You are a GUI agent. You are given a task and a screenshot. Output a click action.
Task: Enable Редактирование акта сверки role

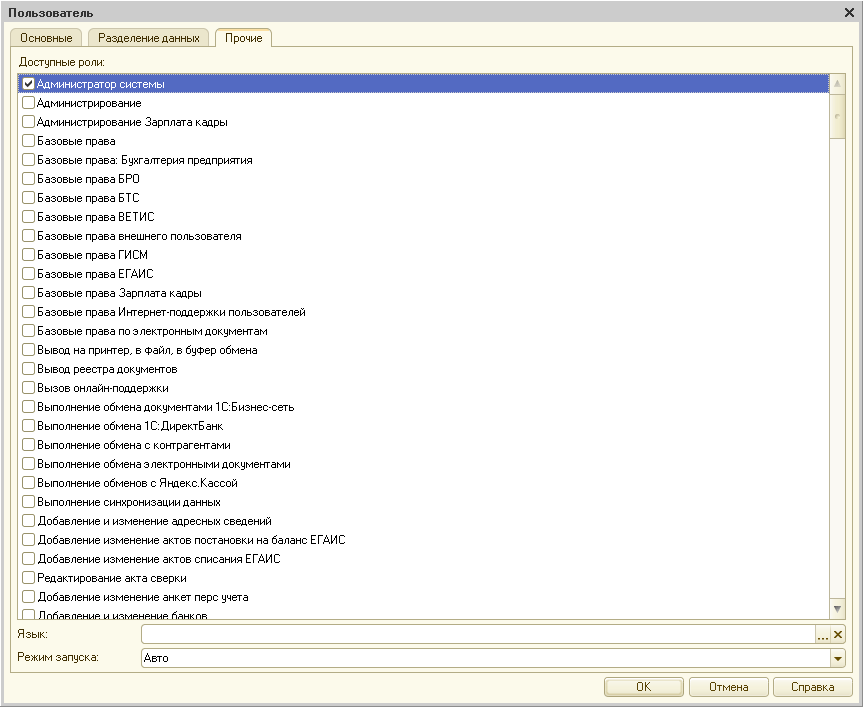28,577
